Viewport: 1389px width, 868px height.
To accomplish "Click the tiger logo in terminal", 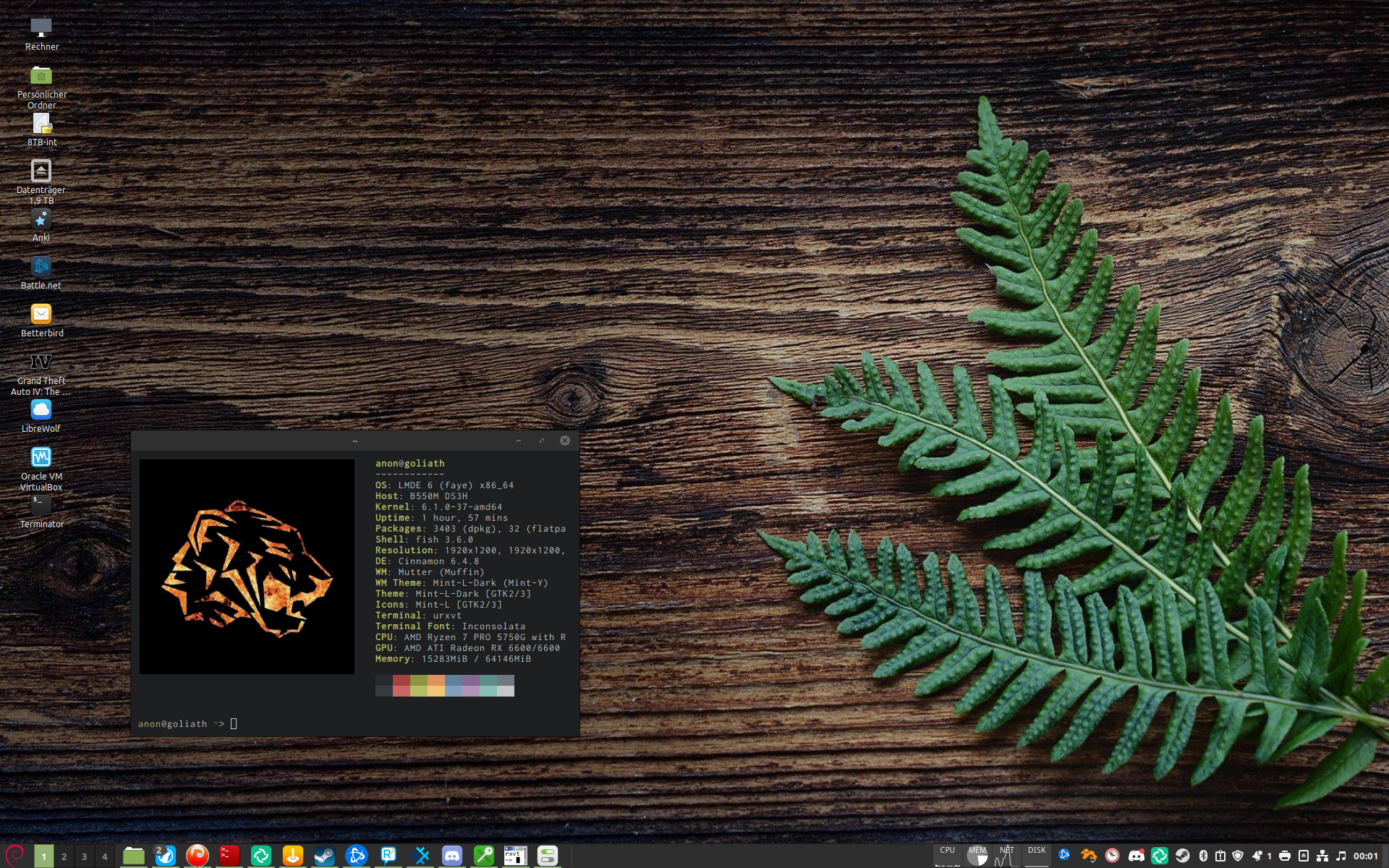I will tap(247, 567).
